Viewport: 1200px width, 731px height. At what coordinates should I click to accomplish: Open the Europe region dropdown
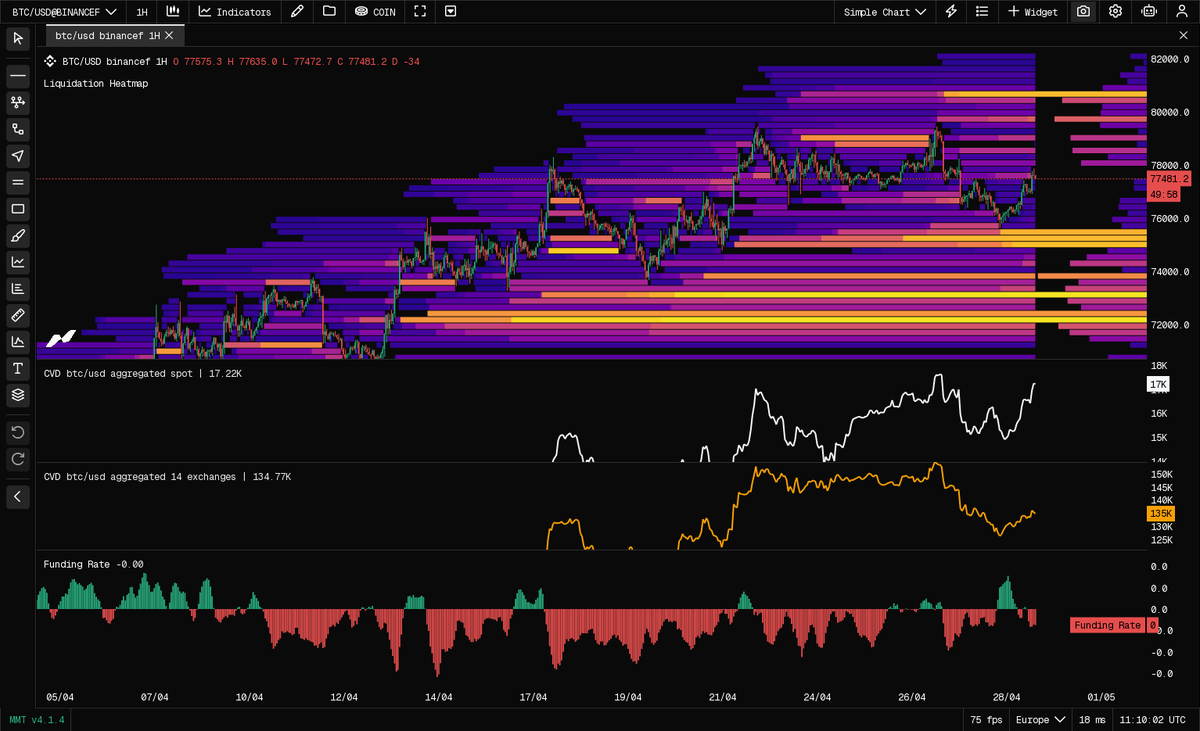[1039, 720]
